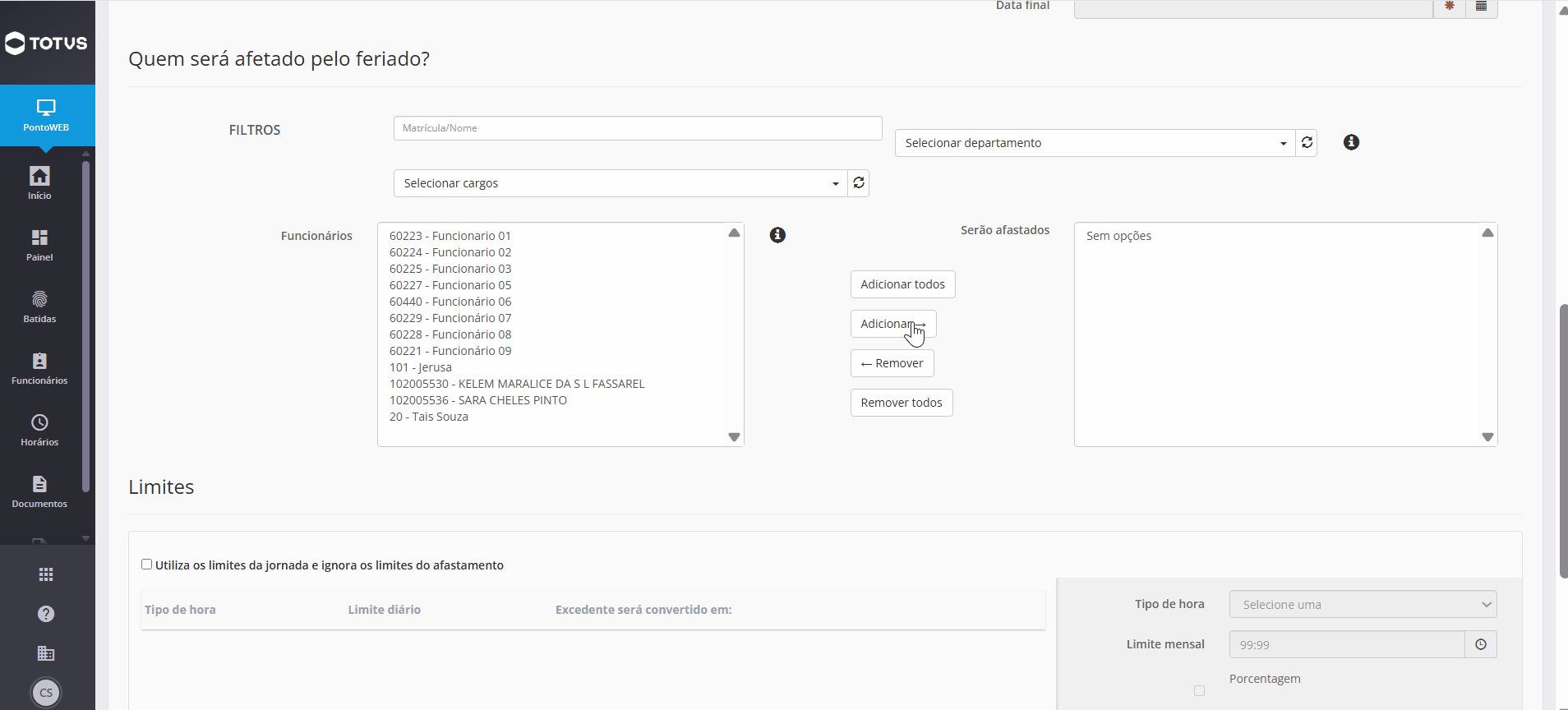Select 102005536 - SARA CHELES PINTO
This screenshot has height=710, width=1568.
(478, 400)
